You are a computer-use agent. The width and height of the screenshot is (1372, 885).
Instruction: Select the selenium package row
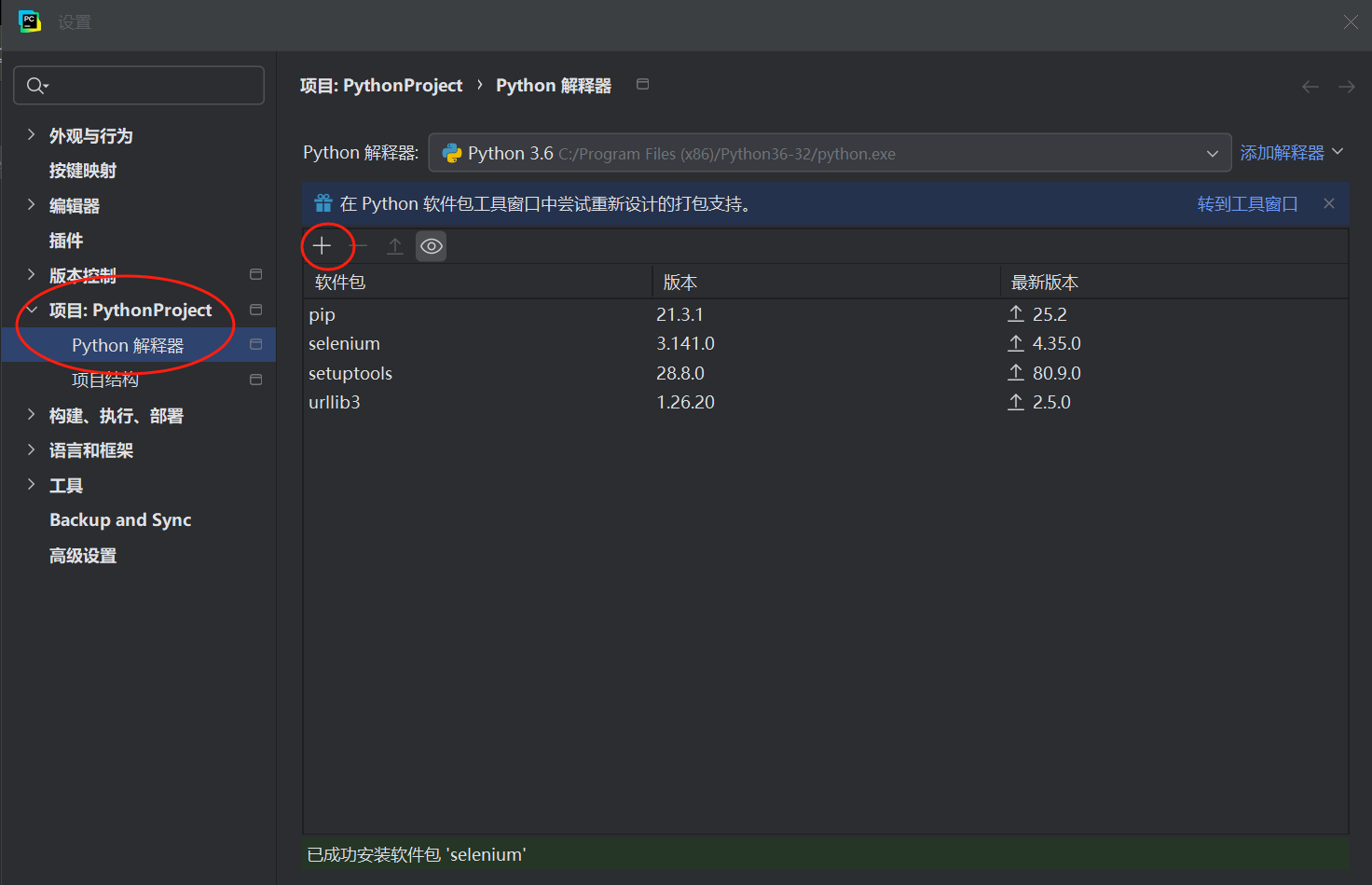(826, 343)
